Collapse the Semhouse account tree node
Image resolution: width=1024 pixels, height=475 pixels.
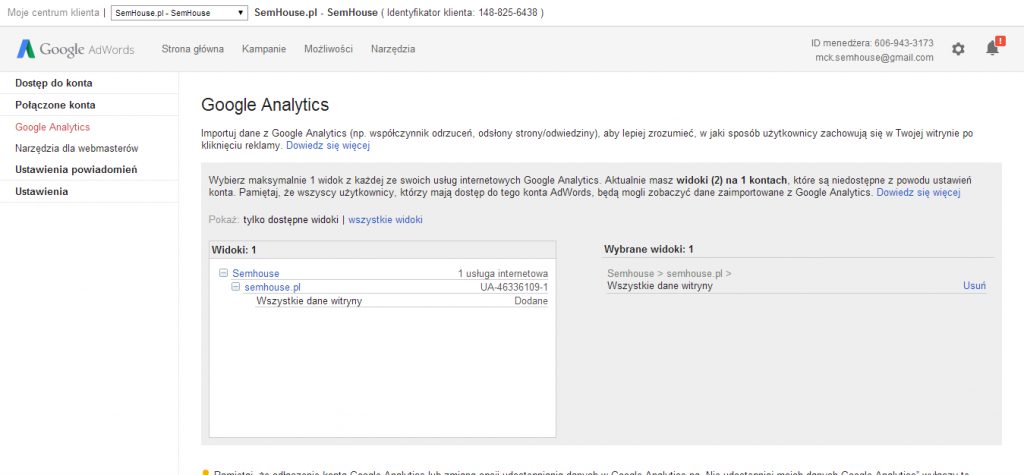223,273
